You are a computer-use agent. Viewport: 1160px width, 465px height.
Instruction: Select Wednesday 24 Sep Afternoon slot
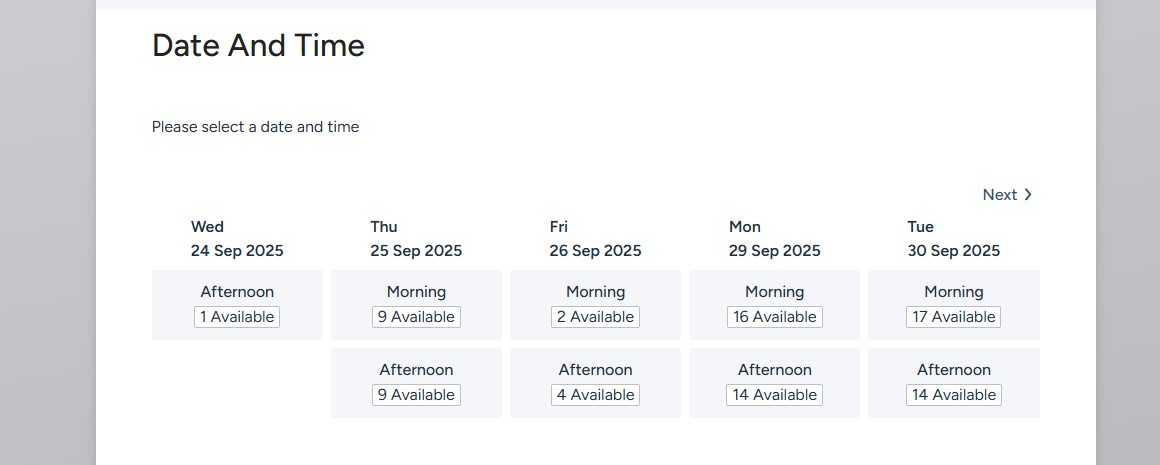(x=237, y=305)
